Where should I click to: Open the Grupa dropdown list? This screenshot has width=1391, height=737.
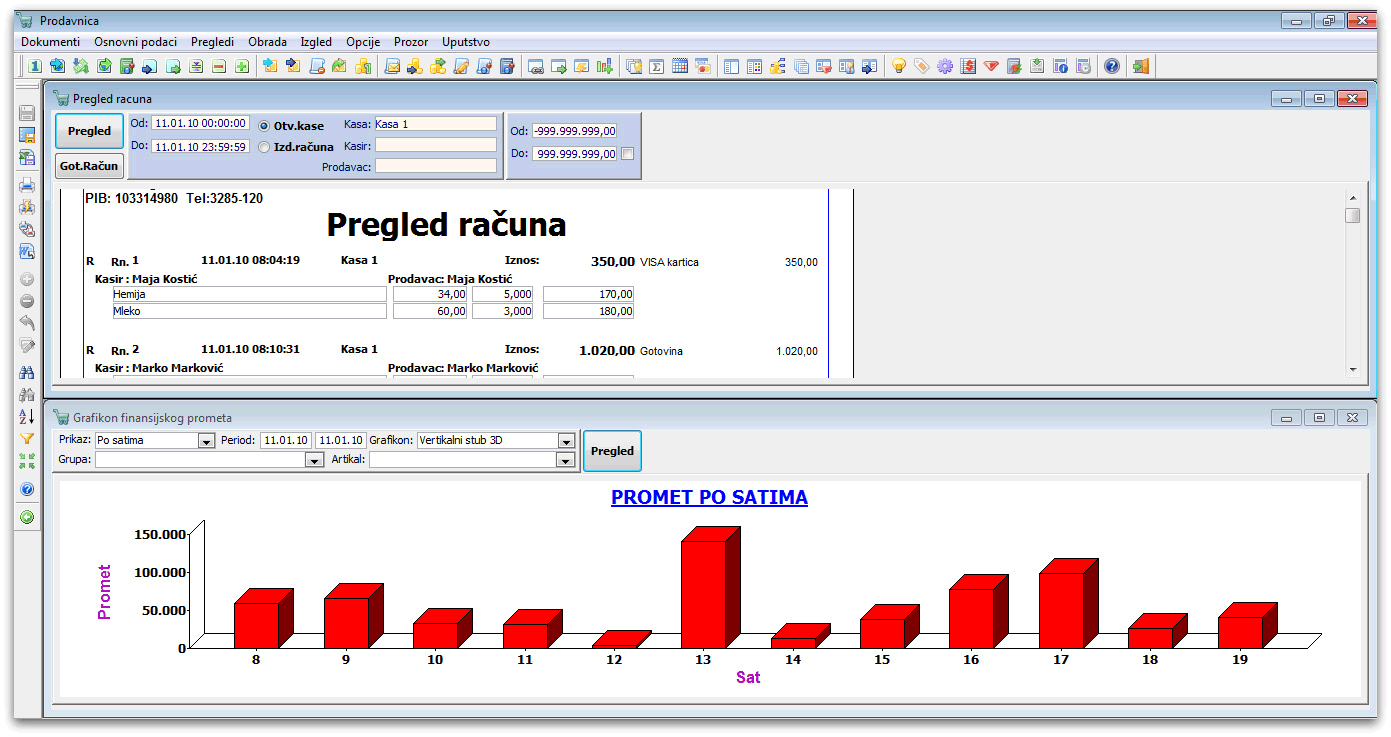point(315,460)
